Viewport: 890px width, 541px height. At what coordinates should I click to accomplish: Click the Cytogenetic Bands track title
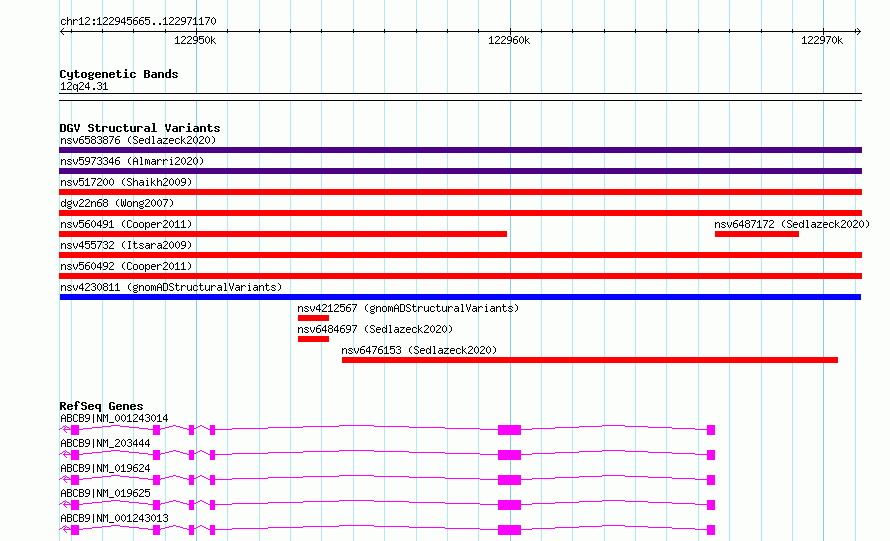pos(119,74)
